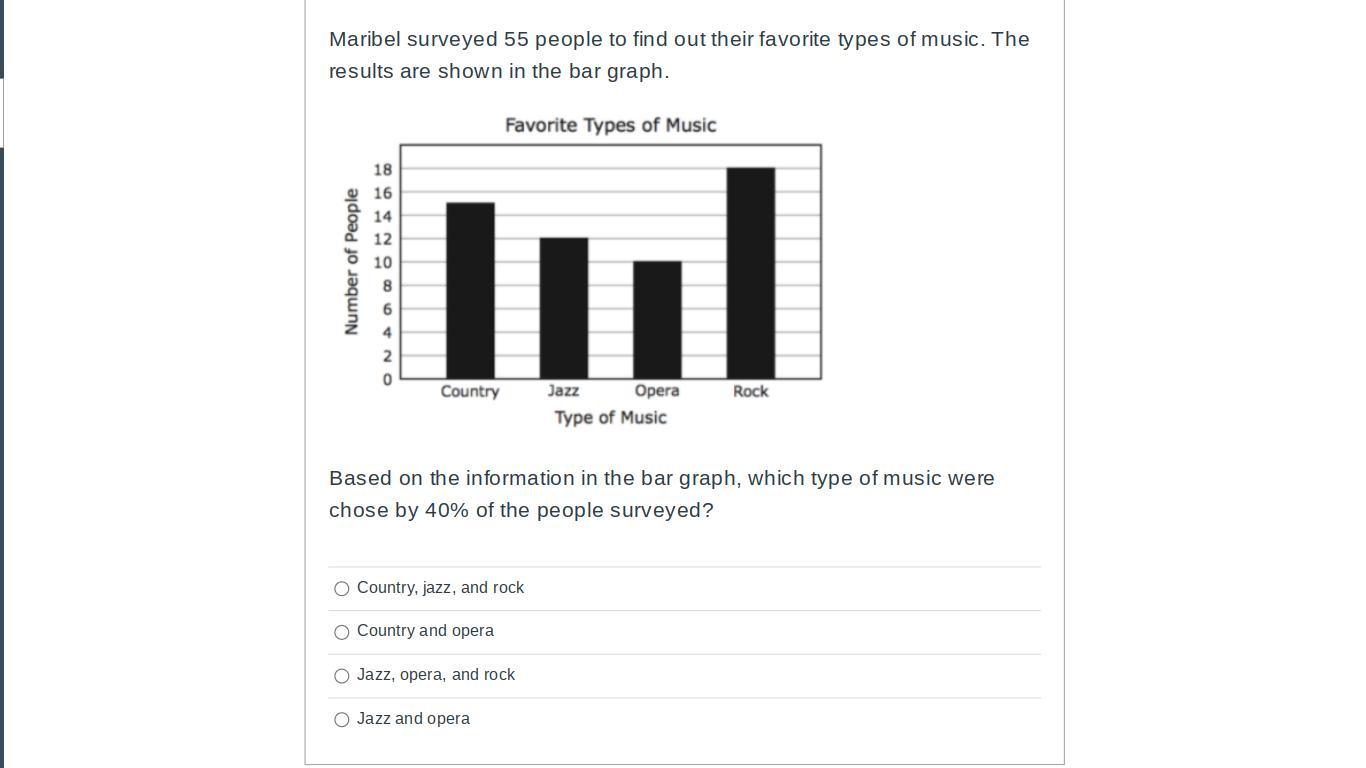Choose the "Jazz, opera, and rock" option

click(342, 676)
